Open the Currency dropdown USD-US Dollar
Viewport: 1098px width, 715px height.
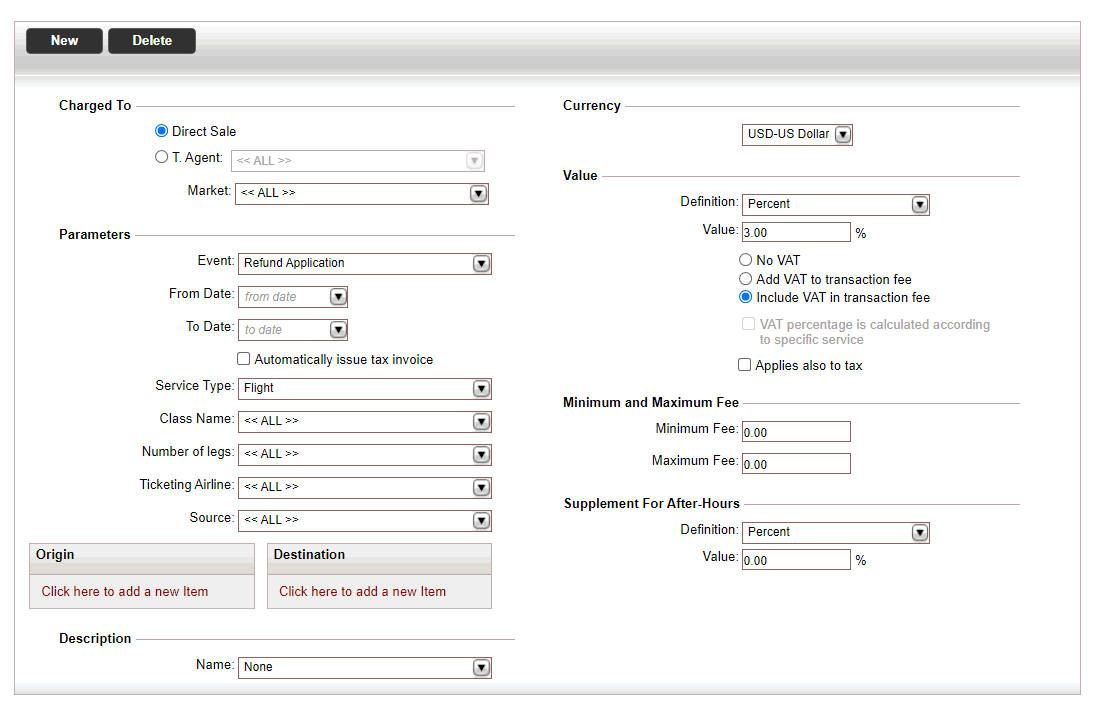798,134
